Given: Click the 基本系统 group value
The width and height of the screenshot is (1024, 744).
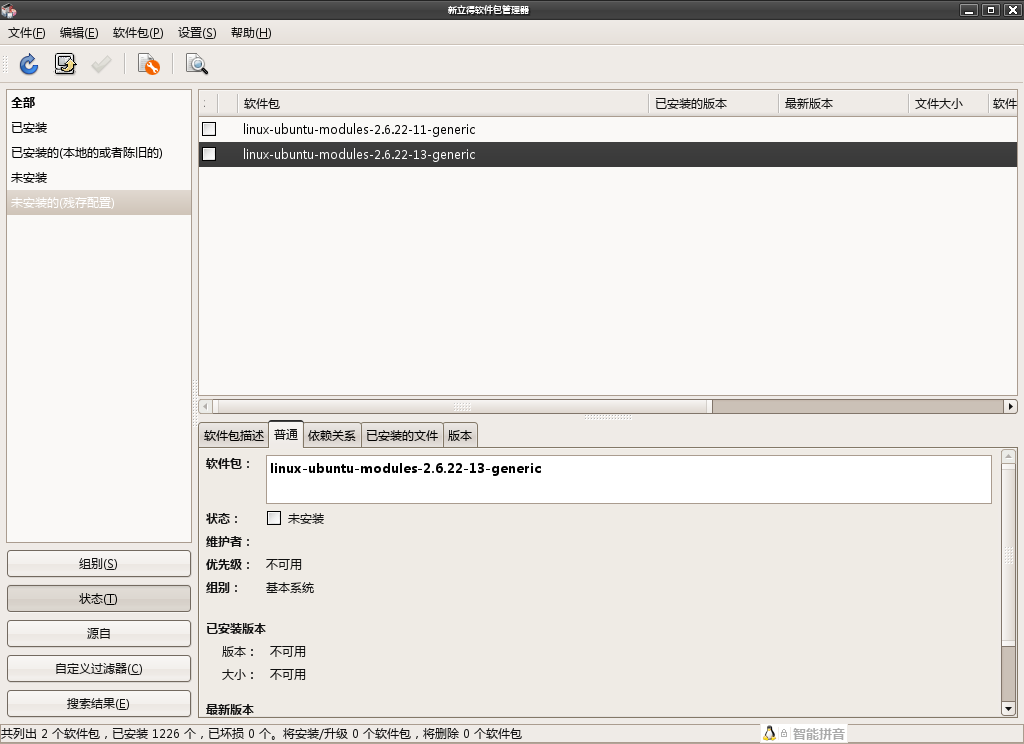Looking at the screenshot, I should tap(290, 587).
